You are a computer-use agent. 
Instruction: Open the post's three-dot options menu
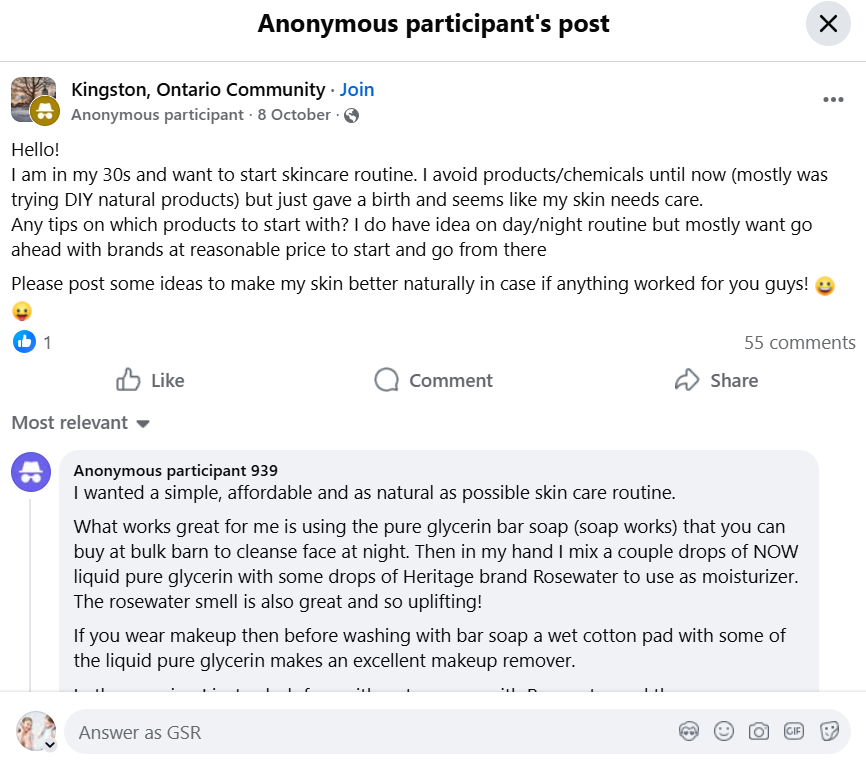[833, 100]
